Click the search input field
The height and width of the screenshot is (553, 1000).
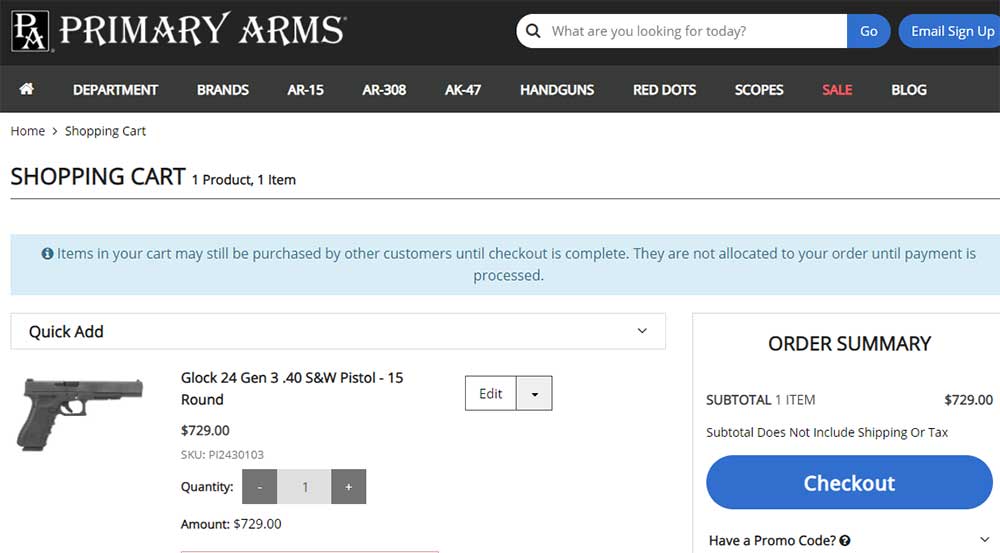pyautogui.click(x=695, y=31)
